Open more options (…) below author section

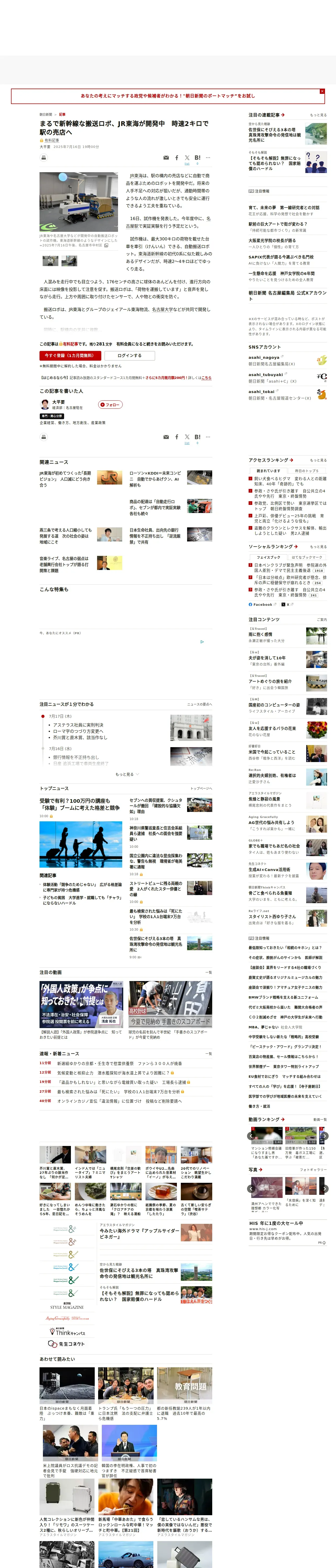click(x=208, y=437)
